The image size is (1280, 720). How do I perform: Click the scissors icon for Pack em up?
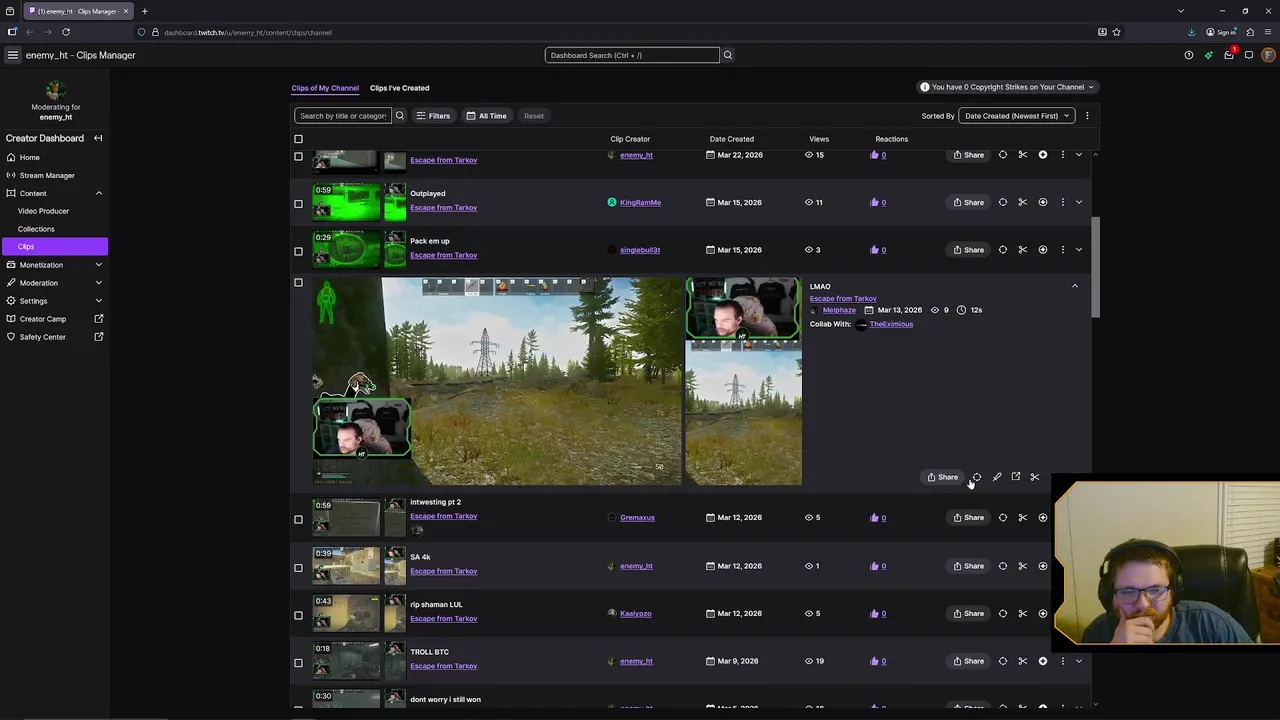point(1023,250)
